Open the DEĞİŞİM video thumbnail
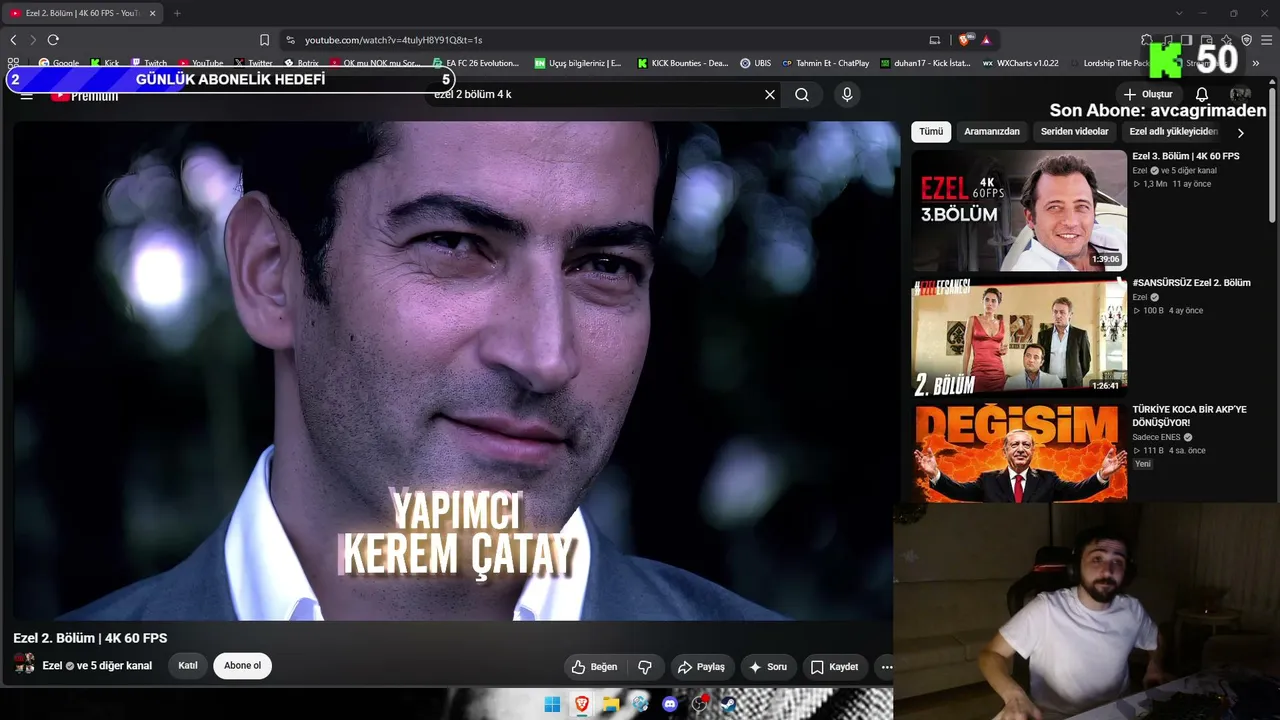 1019,453
